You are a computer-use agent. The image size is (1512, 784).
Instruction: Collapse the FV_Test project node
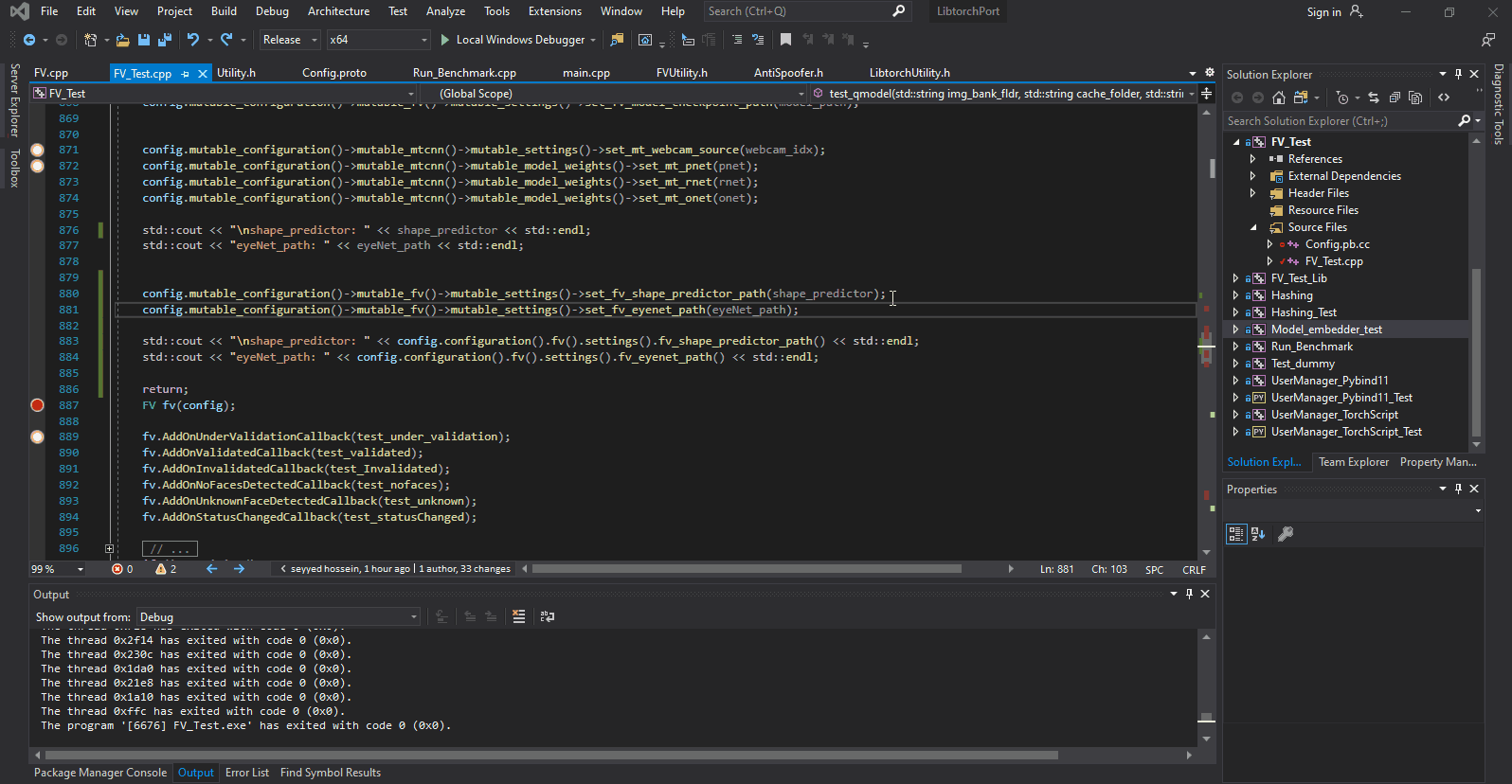(1236, 142)
